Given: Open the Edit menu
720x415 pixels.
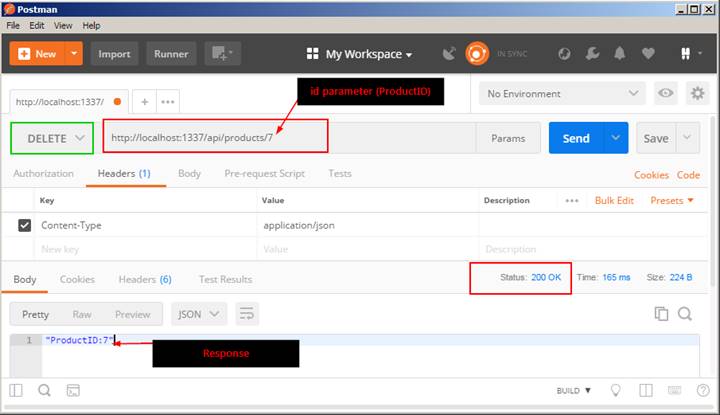Looking at the screenshot, I should point(37,25).
